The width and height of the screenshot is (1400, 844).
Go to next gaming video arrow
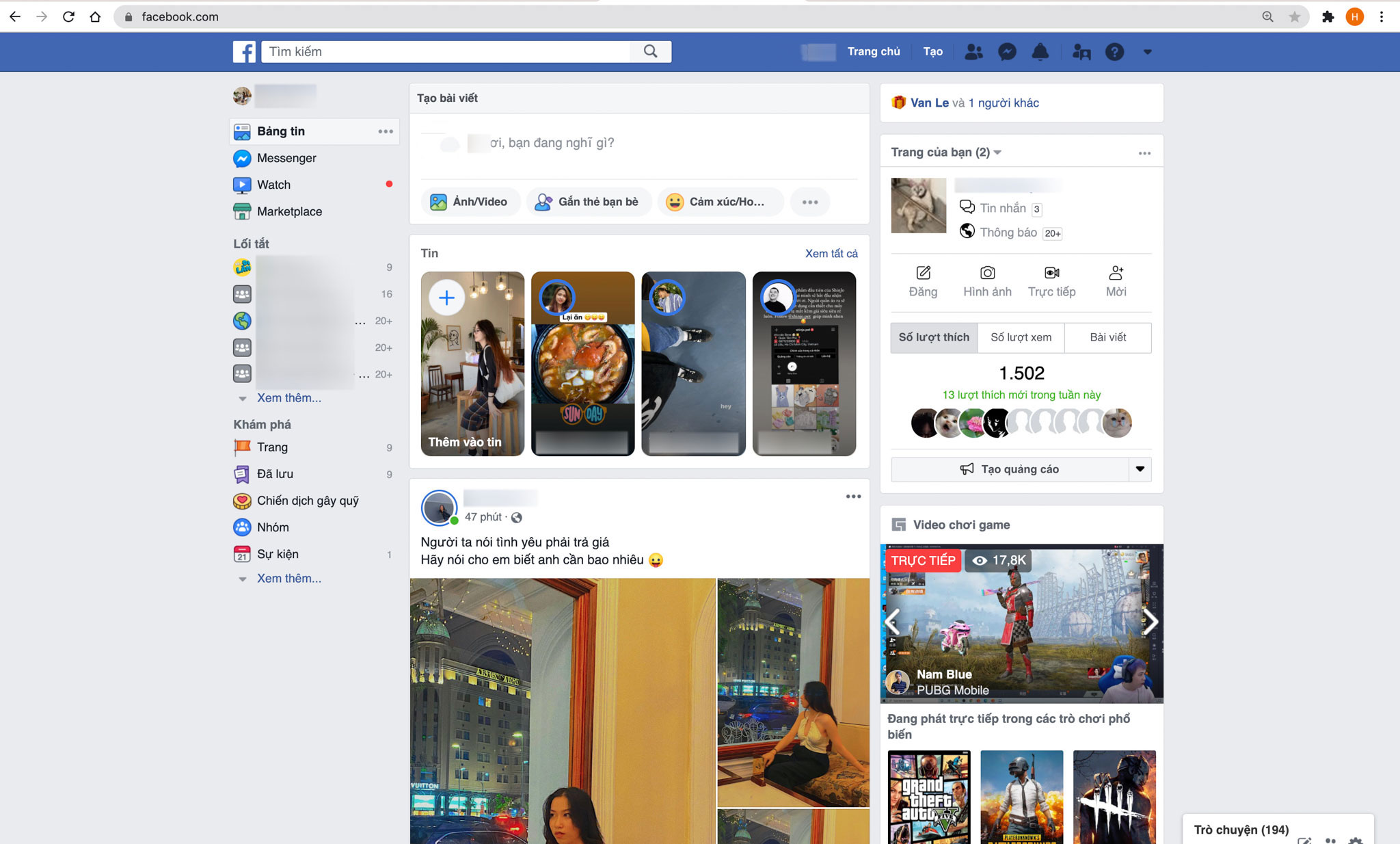coord(1150,622)
